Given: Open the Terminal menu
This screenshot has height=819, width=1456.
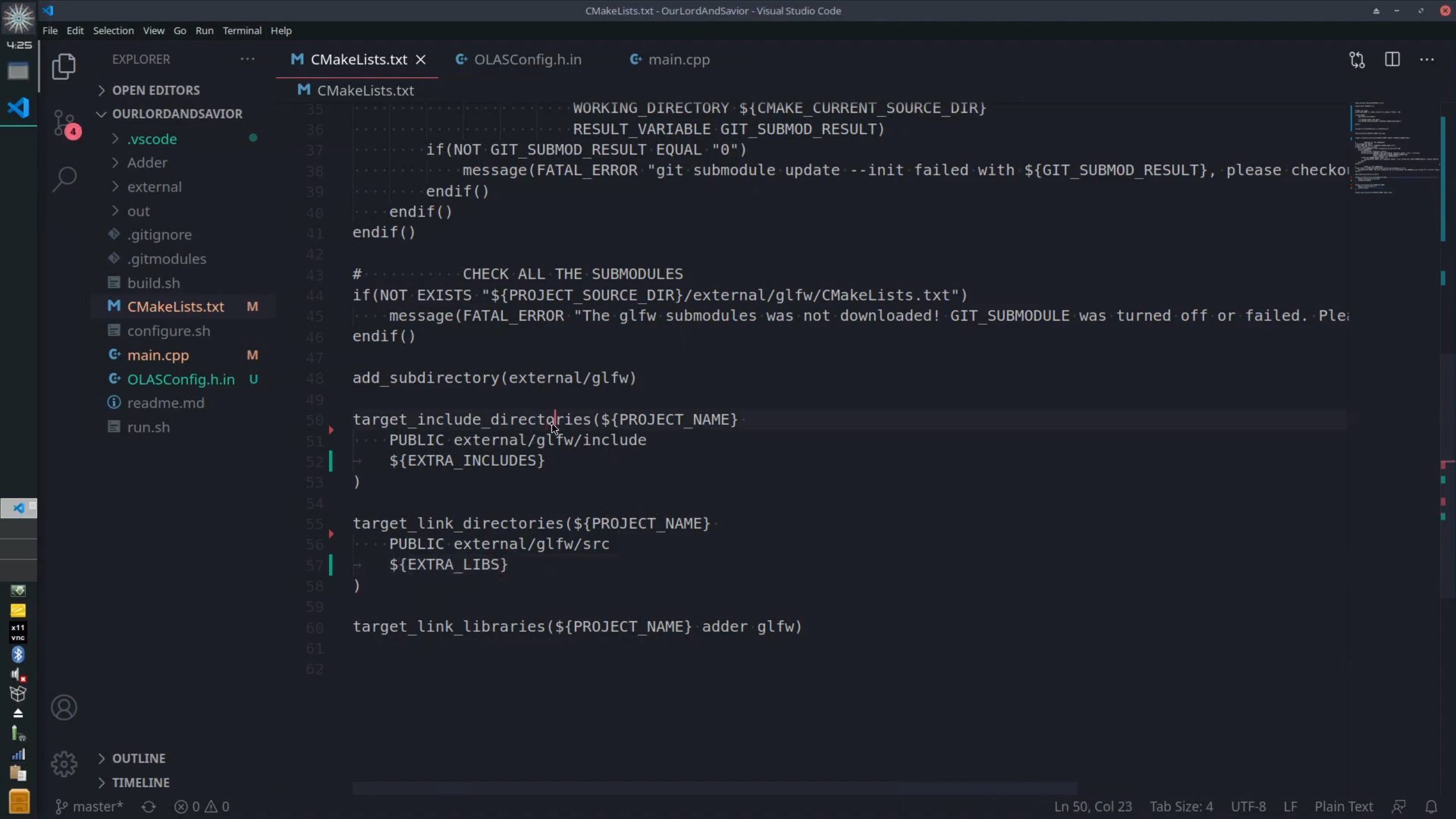Looking at the screenshot, I should click(242, 31).
